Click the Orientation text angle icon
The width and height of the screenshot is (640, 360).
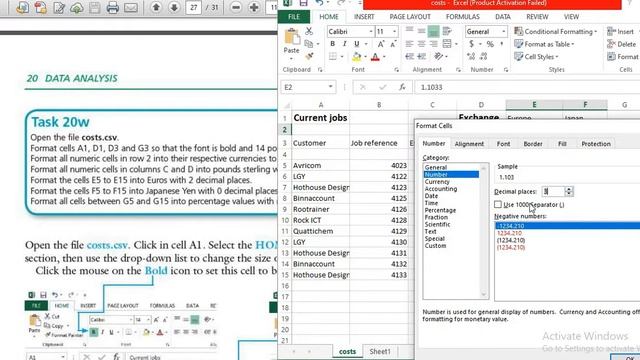(438, 56)
